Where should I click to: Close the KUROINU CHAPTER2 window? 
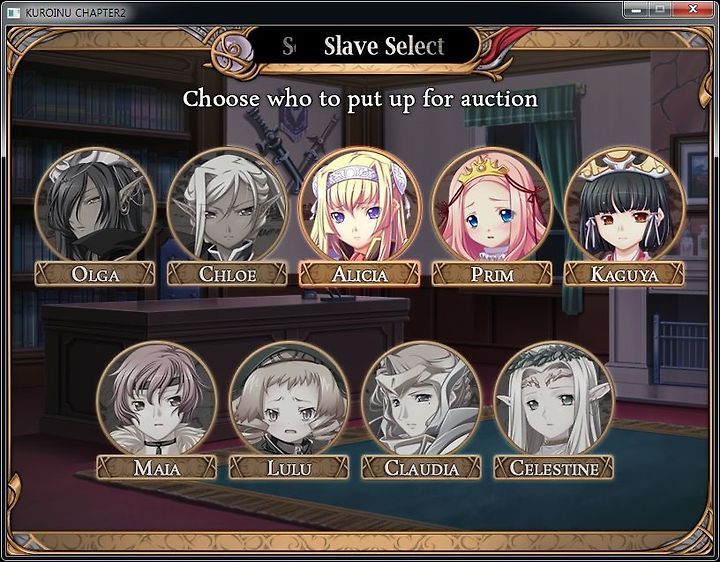pos(693,9)
